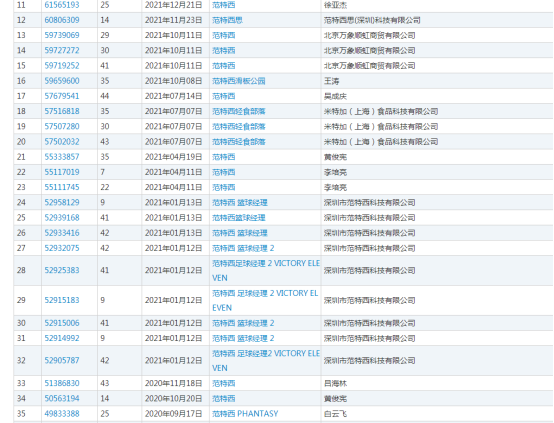Open application number 52932075 link
The width and height of the screenshot is (554, 423).
tap(62, 248)
